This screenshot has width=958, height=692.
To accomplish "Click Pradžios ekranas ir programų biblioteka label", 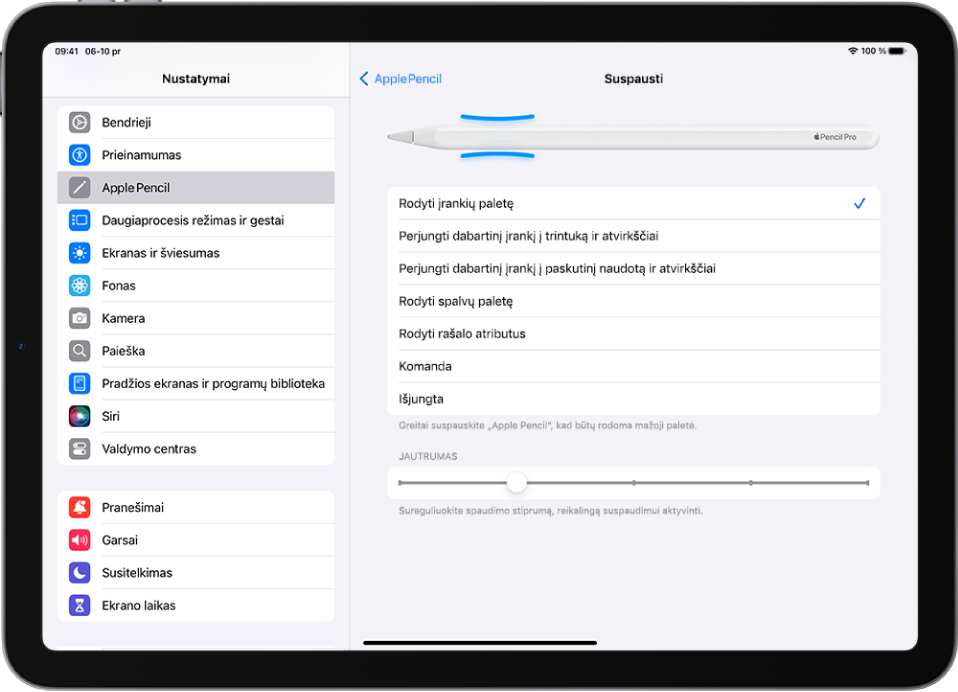I will tap(213, 384).
